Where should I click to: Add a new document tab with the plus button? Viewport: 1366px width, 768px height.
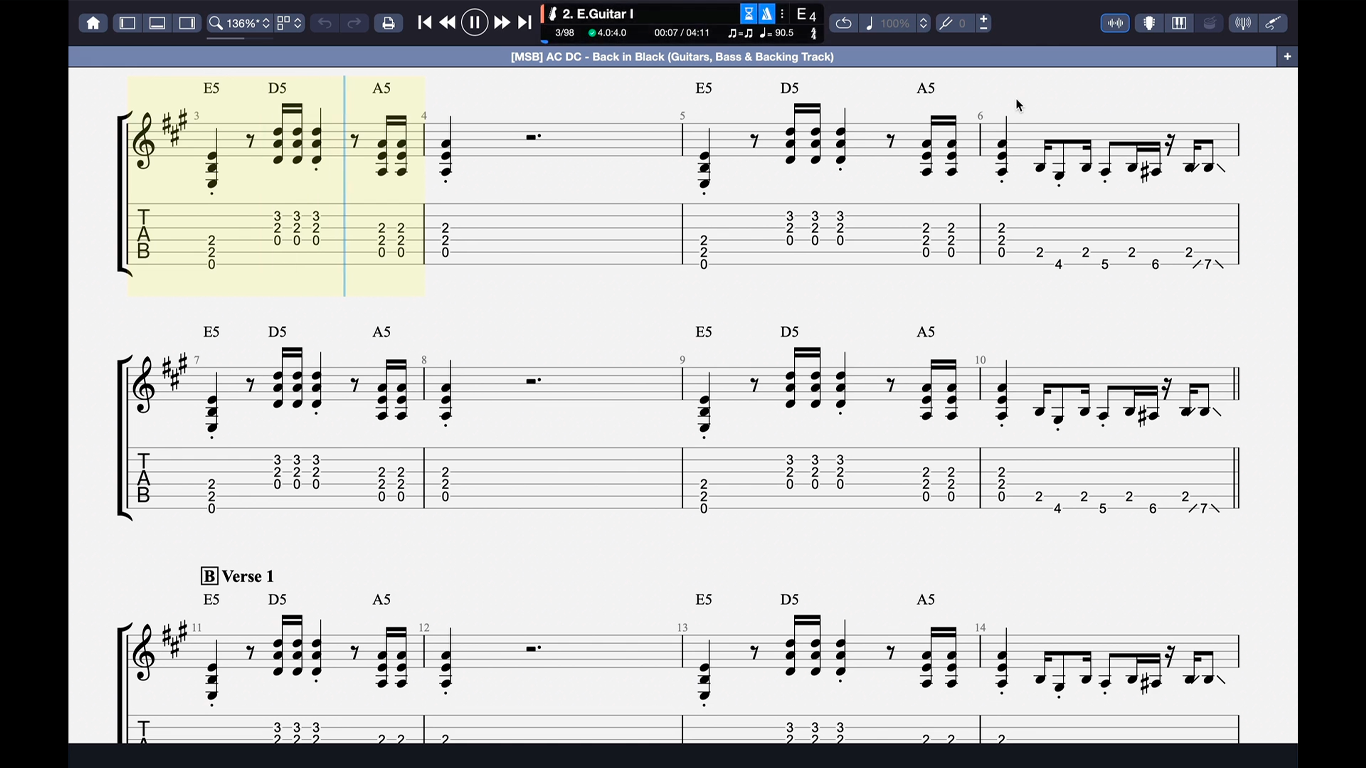click(x=1287, y=57)
